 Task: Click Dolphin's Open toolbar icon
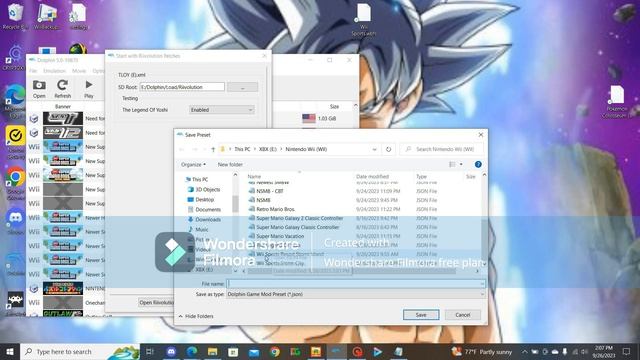(39, 89)
